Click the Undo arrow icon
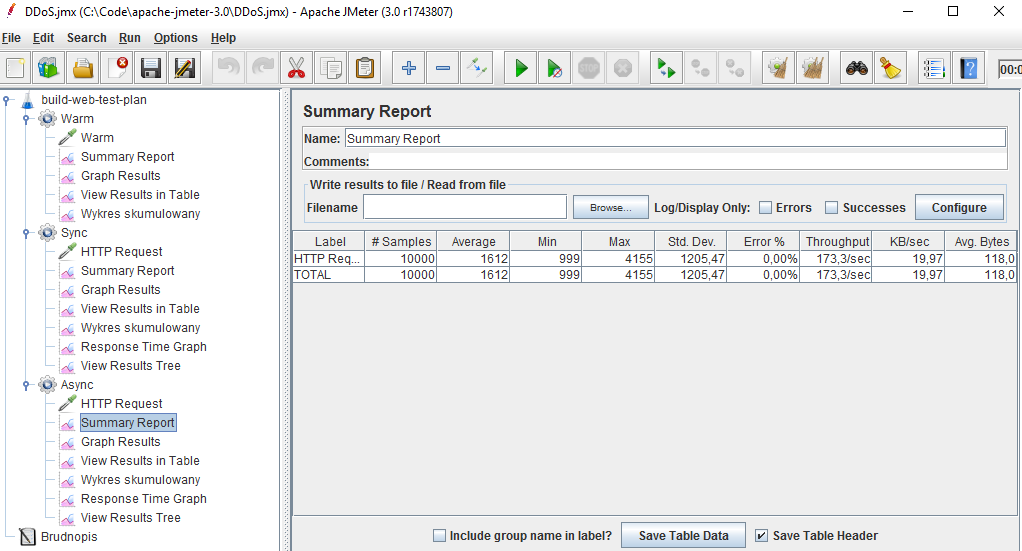This screenshot has height=551, width=1022. pos(229,68)
